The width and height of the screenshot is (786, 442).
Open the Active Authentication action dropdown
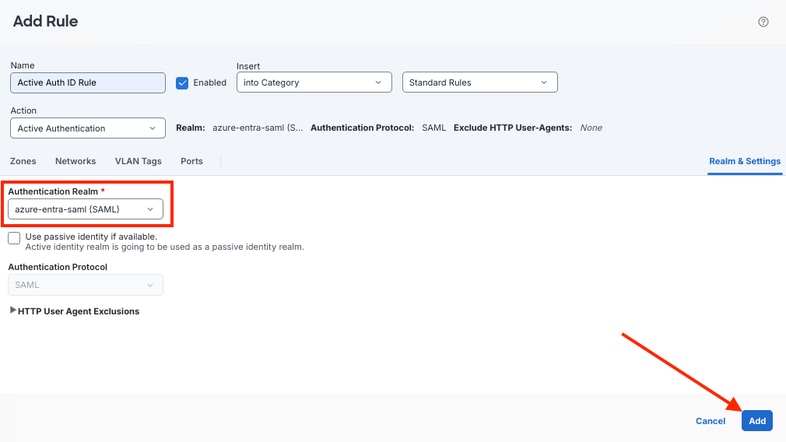pos(88,128)
